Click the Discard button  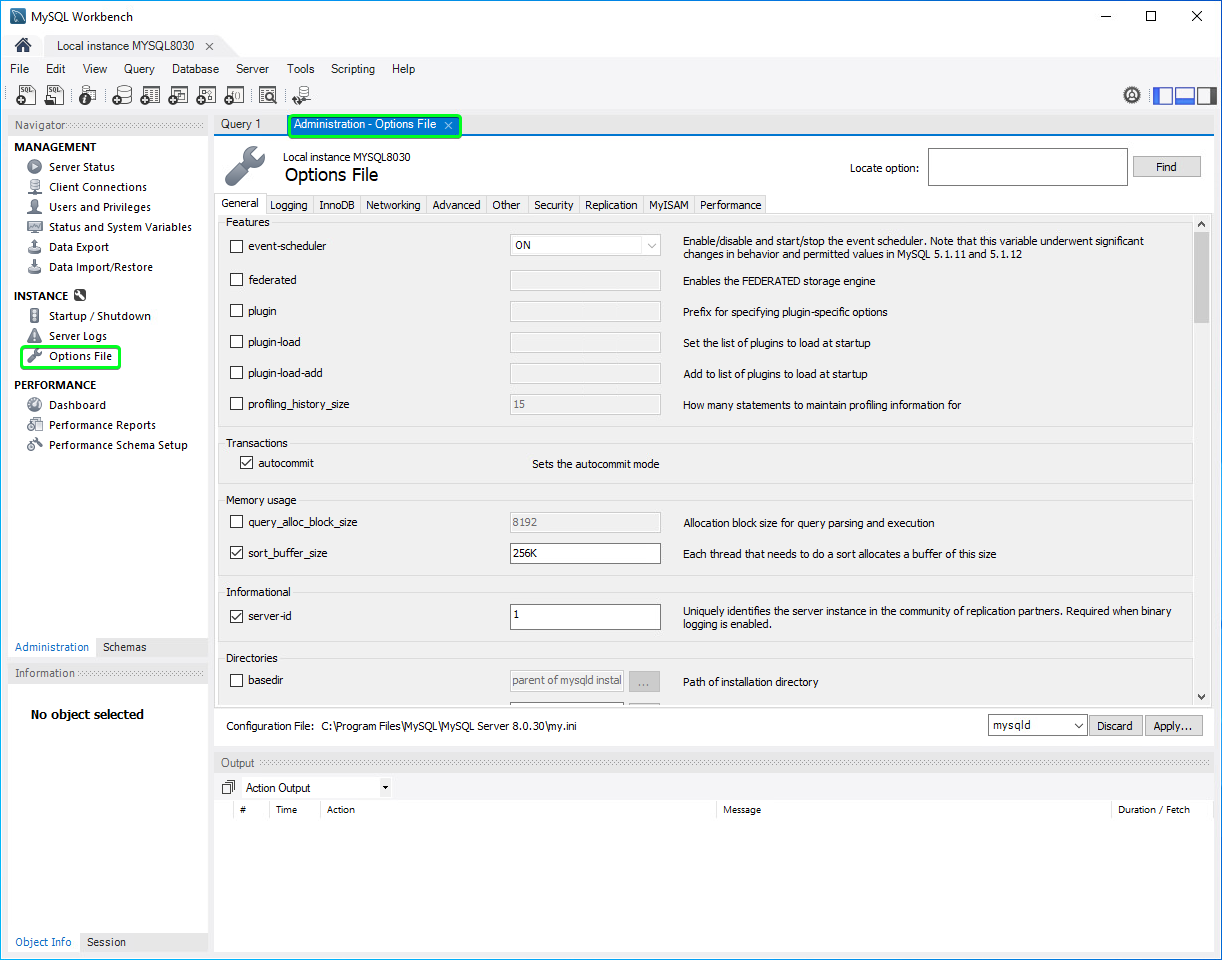1115,726
